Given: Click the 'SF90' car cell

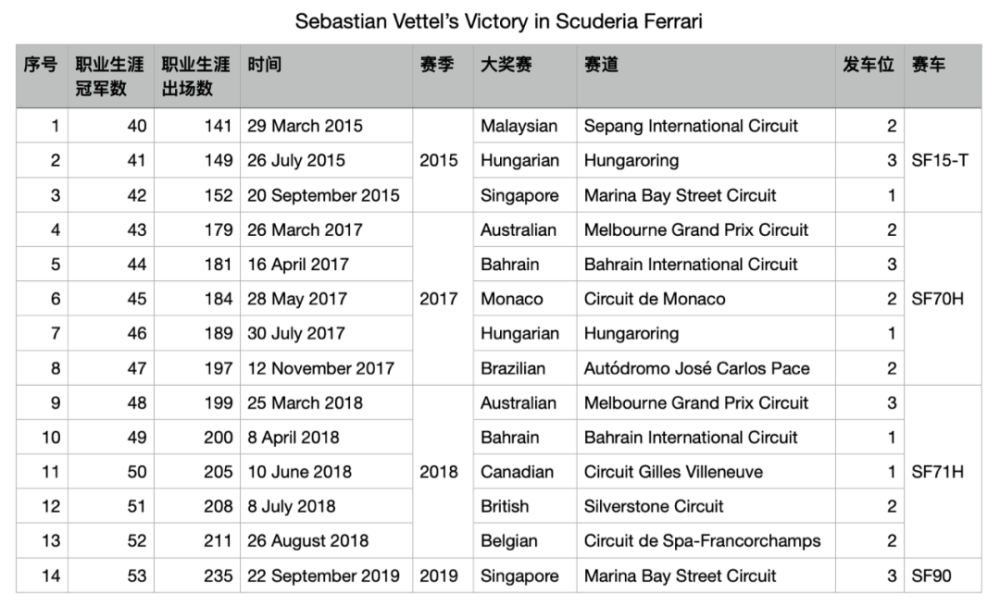Looking at the screenshot, I should click(934, 576).
